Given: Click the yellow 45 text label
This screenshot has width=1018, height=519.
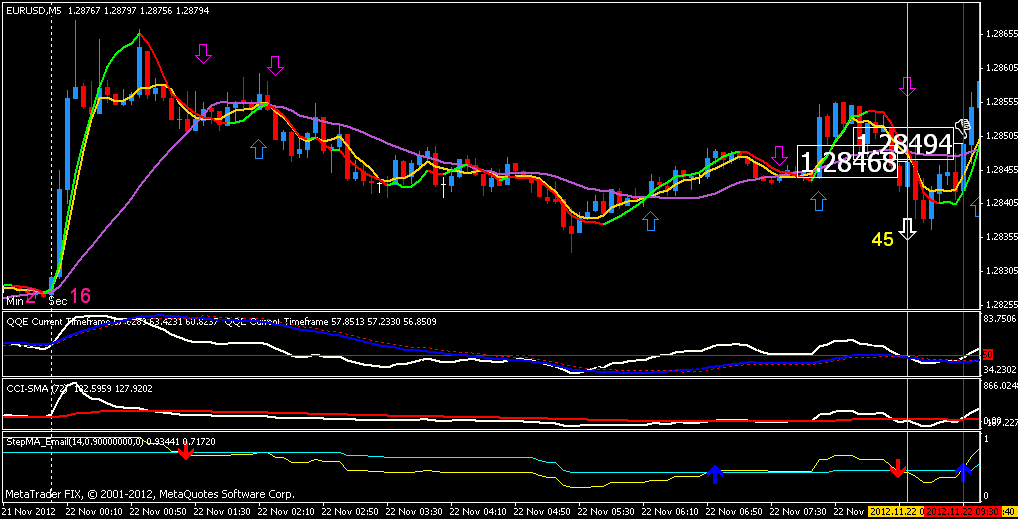Looking at the screenshot, I should tap(882, 240).
